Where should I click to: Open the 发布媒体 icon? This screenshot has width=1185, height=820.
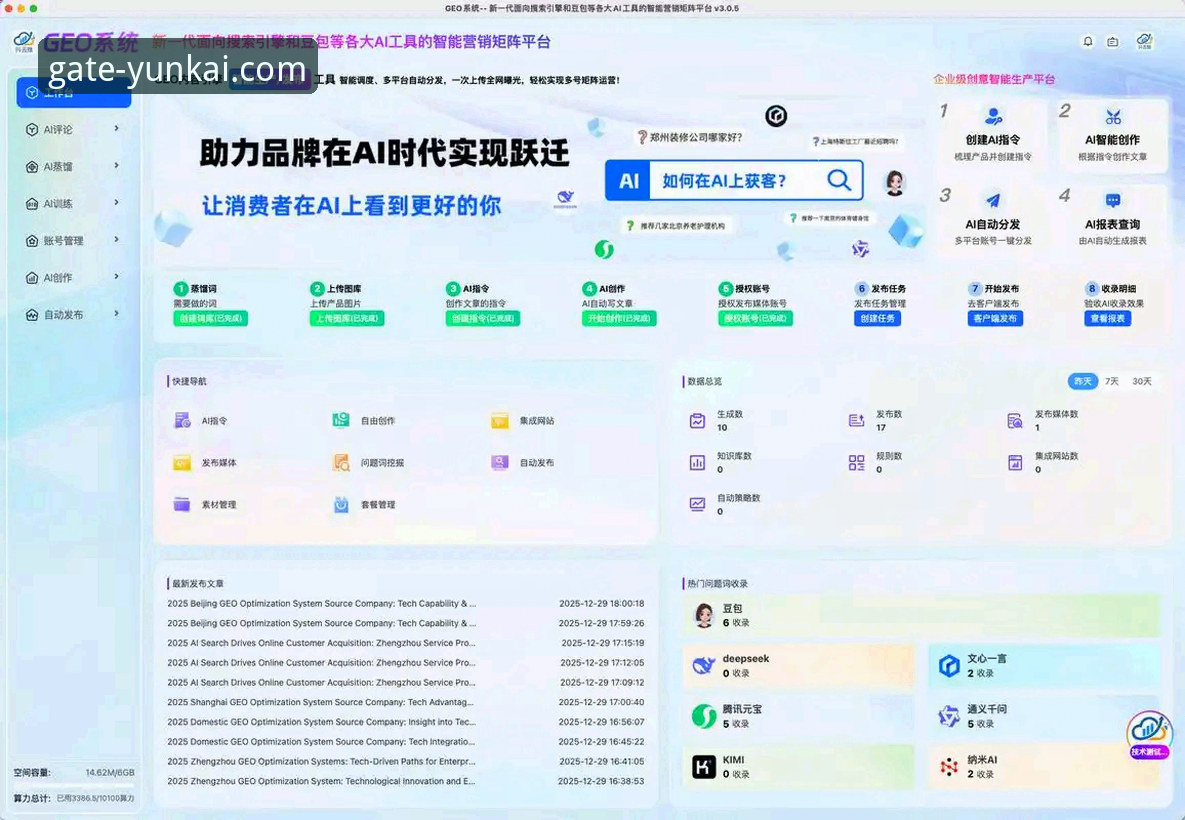[181, 462]
